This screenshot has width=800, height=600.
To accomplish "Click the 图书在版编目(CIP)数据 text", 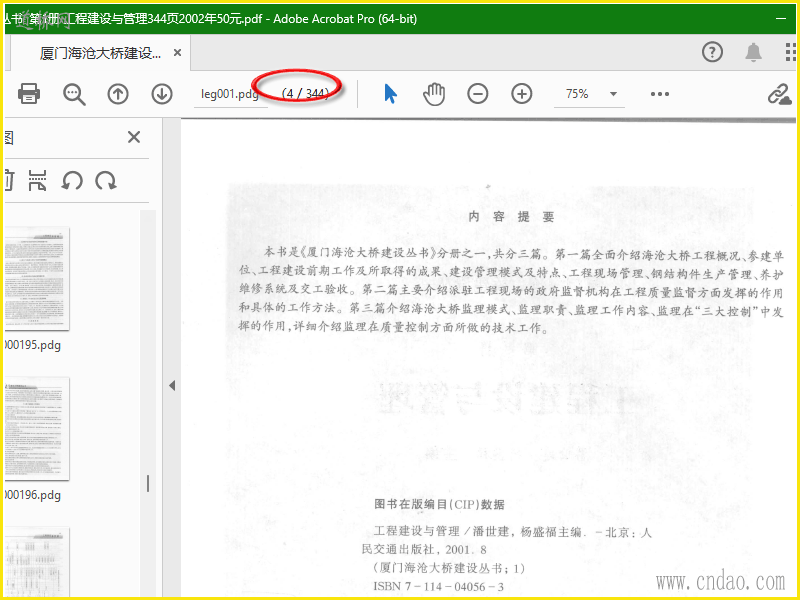I will (x=439, y=504).
